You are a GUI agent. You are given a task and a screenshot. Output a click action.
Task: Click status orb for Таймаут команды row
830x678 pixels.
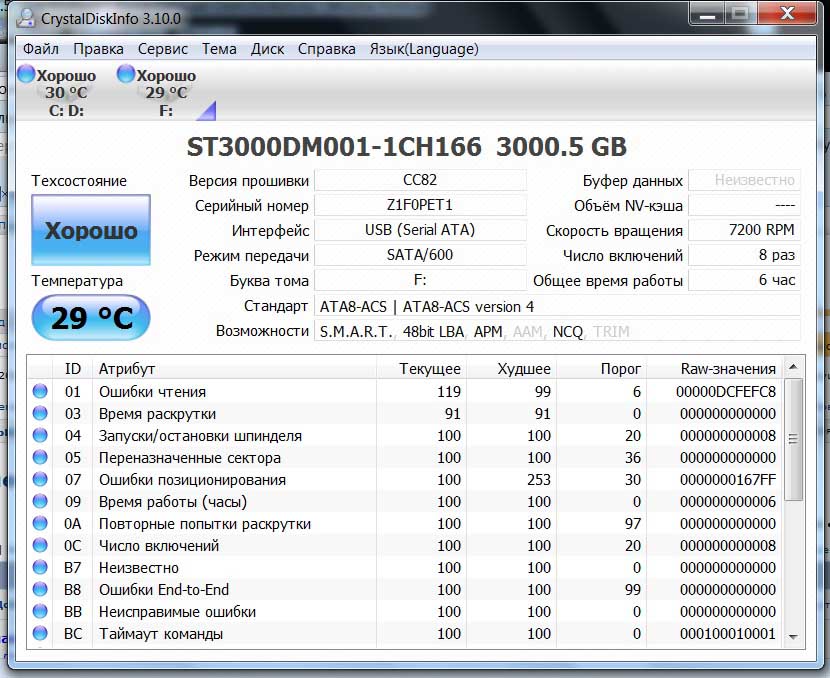click(40, 634)
